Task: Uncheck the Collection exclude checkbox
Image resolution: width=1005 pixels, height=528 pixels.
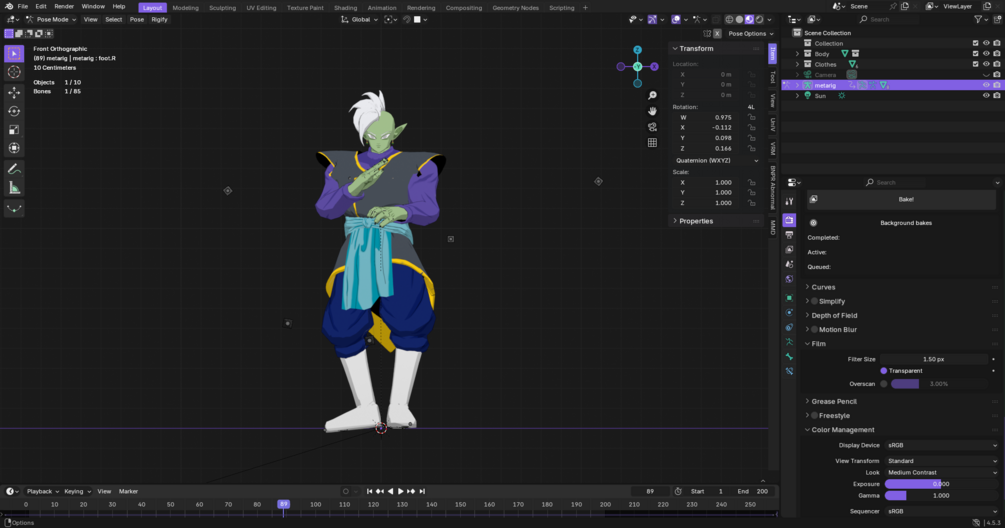Action: coord(976,44)
